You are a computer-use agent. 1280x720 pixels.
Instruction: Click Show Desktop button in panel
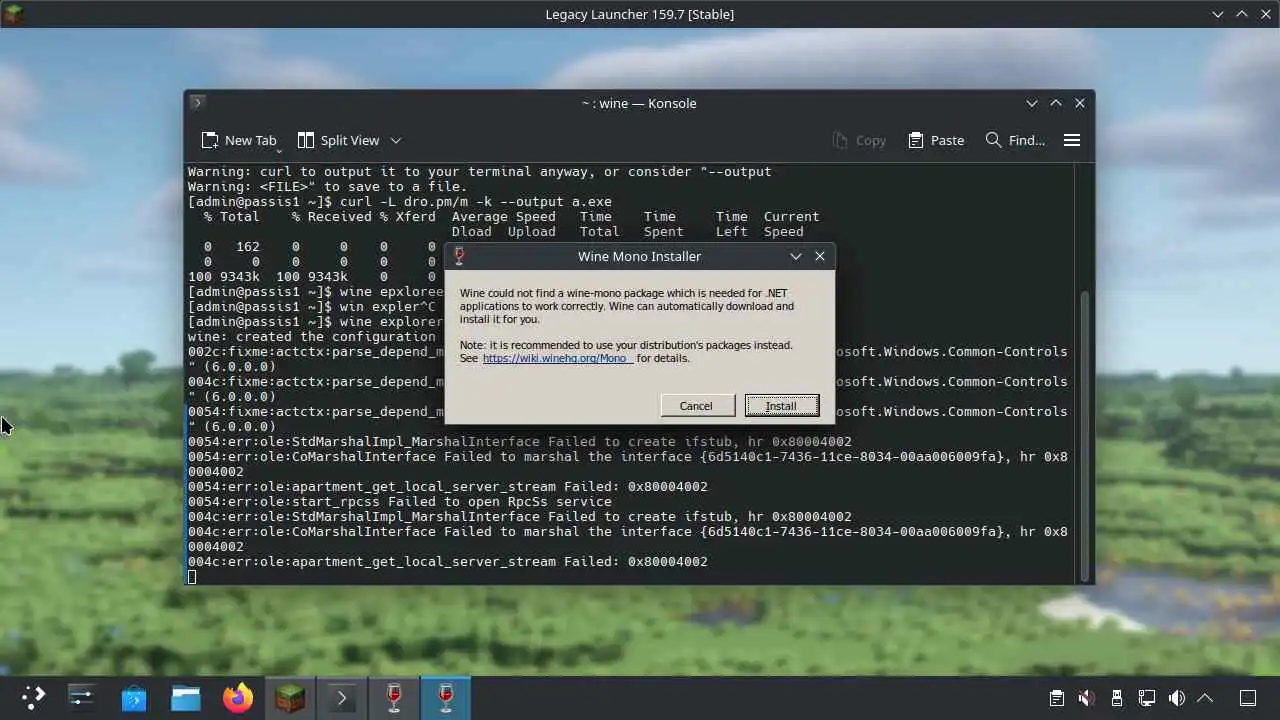(x=1248, y=698)
